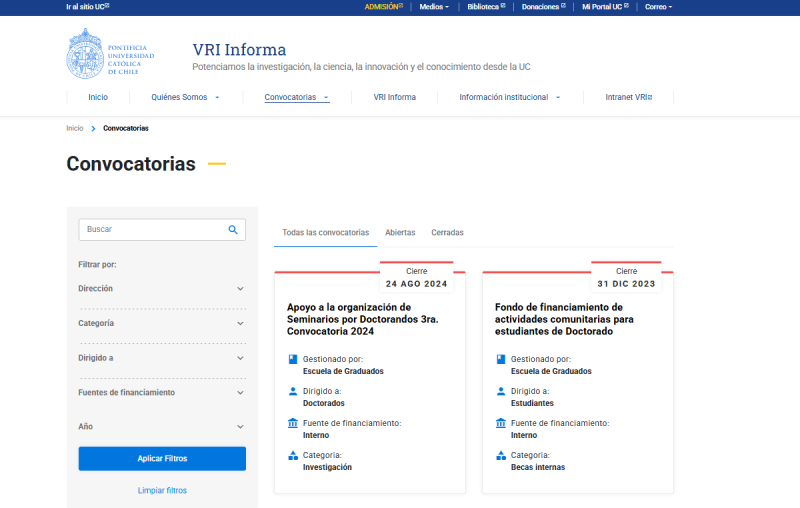The height and width of the screenshot is (508, 800).
Task: Open the Información institucional dropdown
Action: pyautogui.click(x=509, y=97)
